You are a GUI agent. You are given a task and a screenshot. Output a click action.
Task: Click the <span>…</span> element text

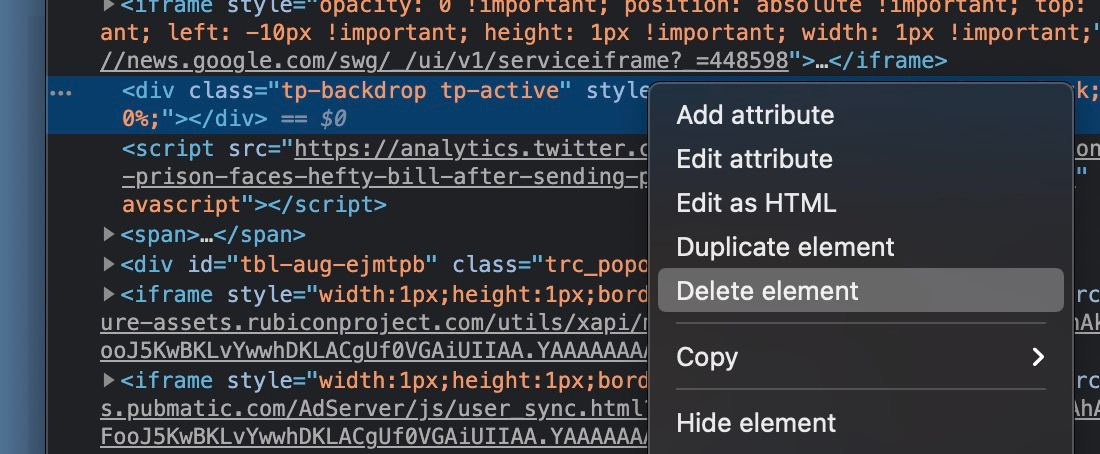pos(213,234)
